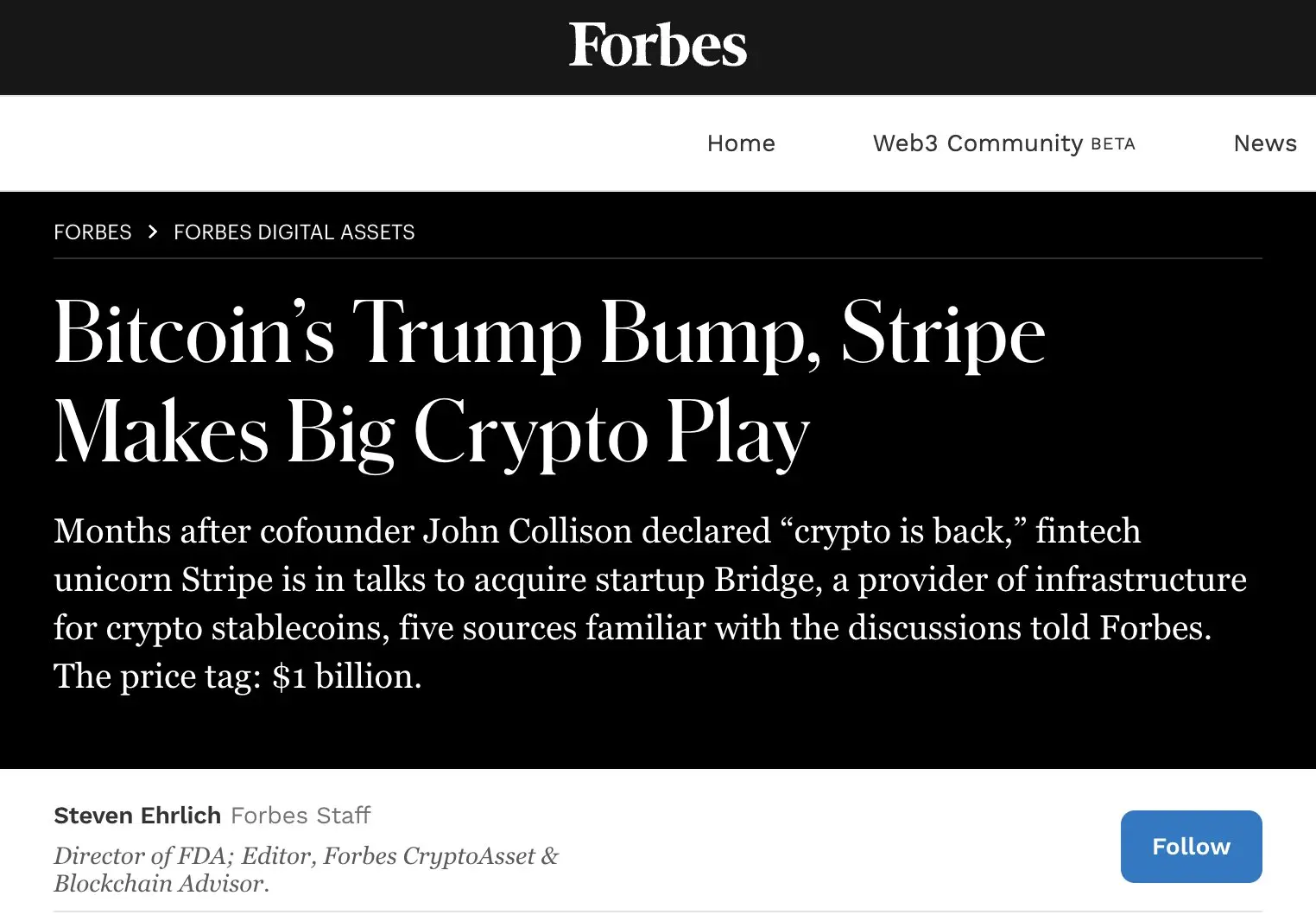This screenshot has height=921, width=1316.
Task: Click the breadcrumb chevron separator arrow
Action: click(153, 232)
